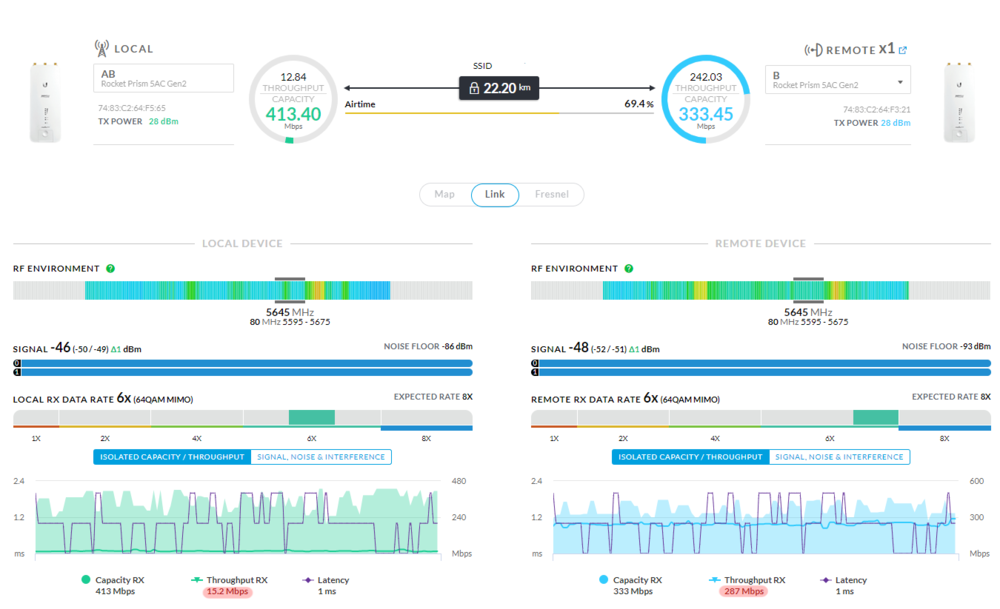1000x609 pixels.
Task: Click the RF Environment help icon for remote device
Action: [x=629, y=269]
